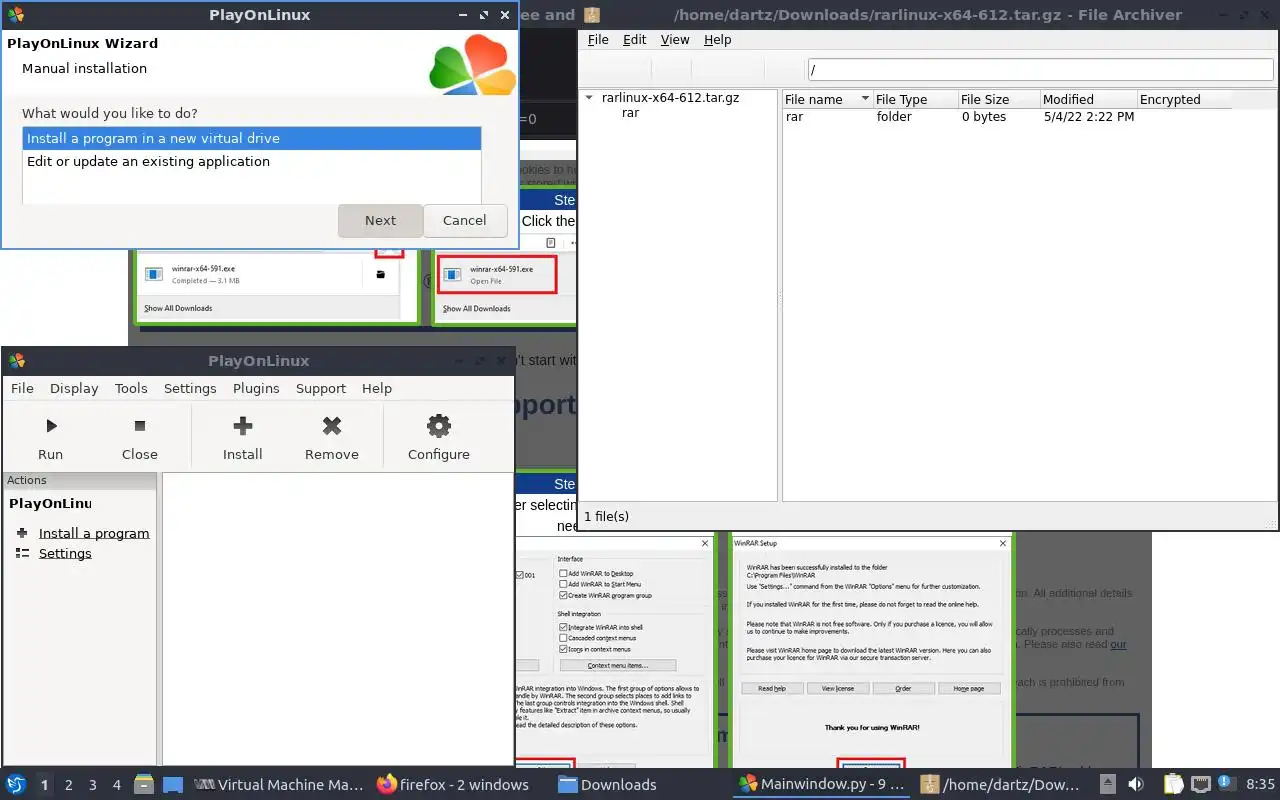Select Install a program in a new virtual drive
The width and height of the screenshot is (1280, 800).
[x=252, y=138]
